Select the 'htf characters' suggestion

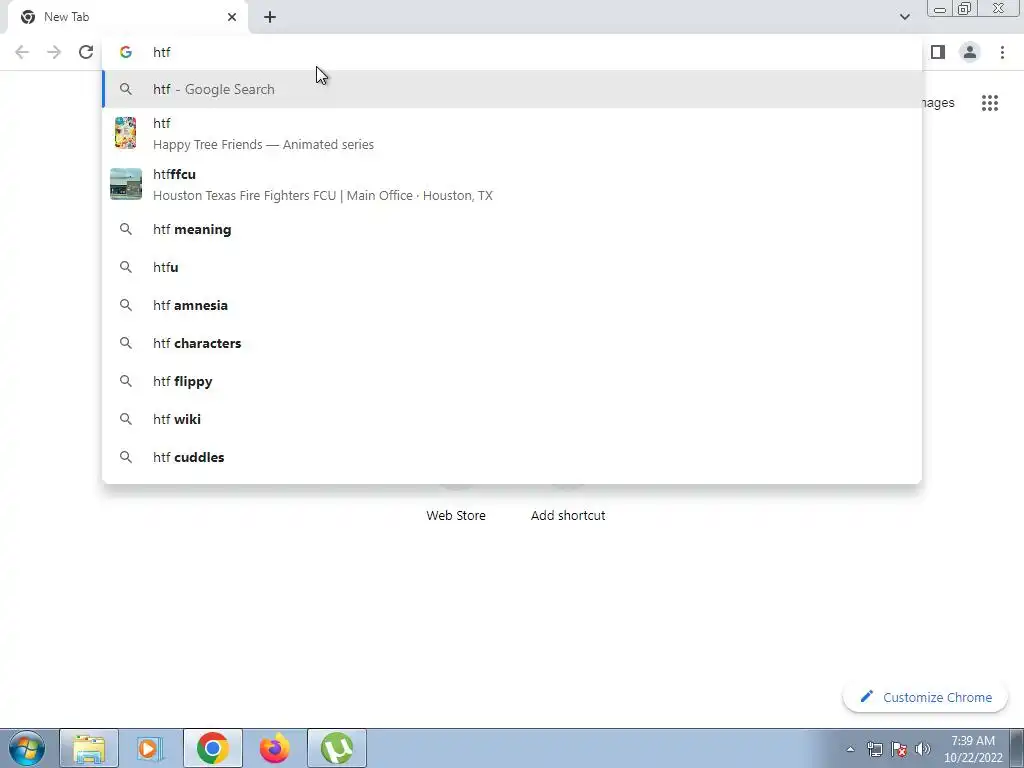click(512, 343)
